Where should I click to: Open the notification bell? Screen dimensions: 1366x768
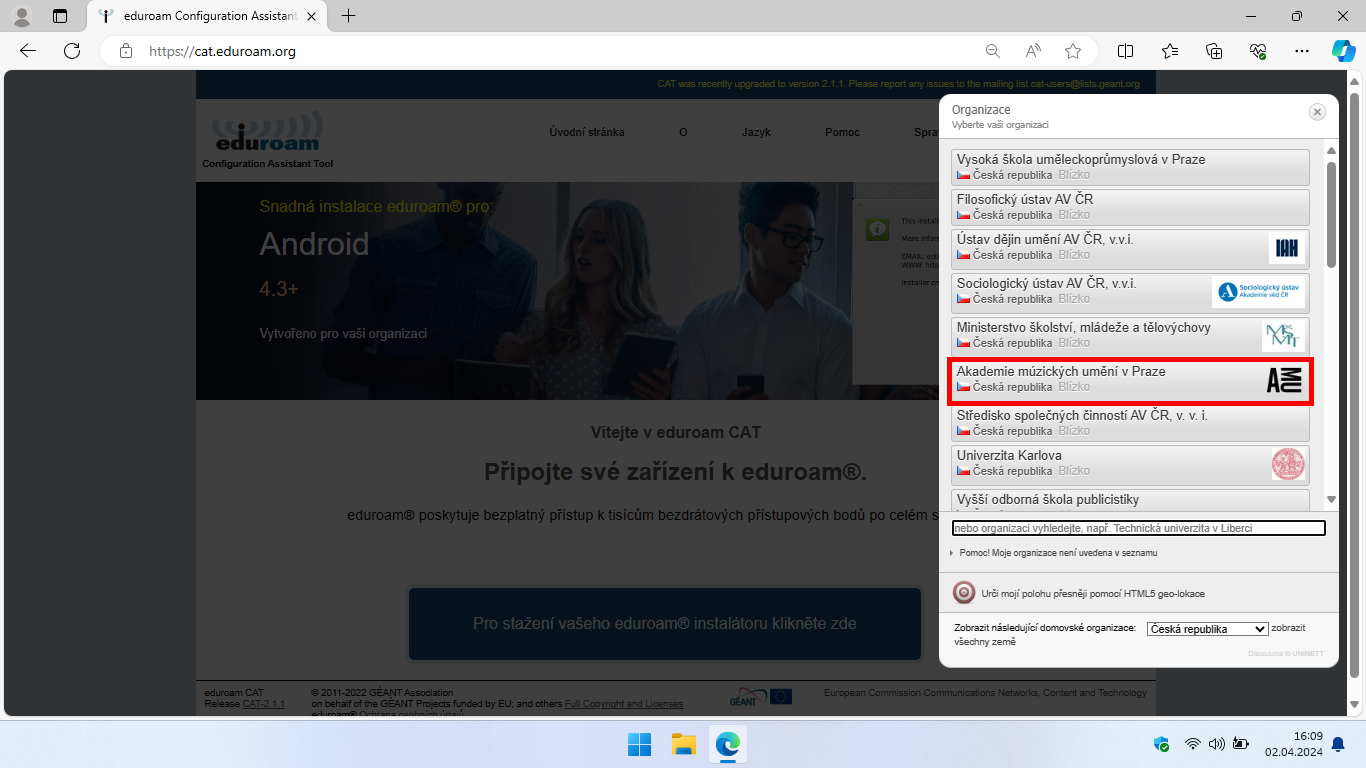point(1338,744)
